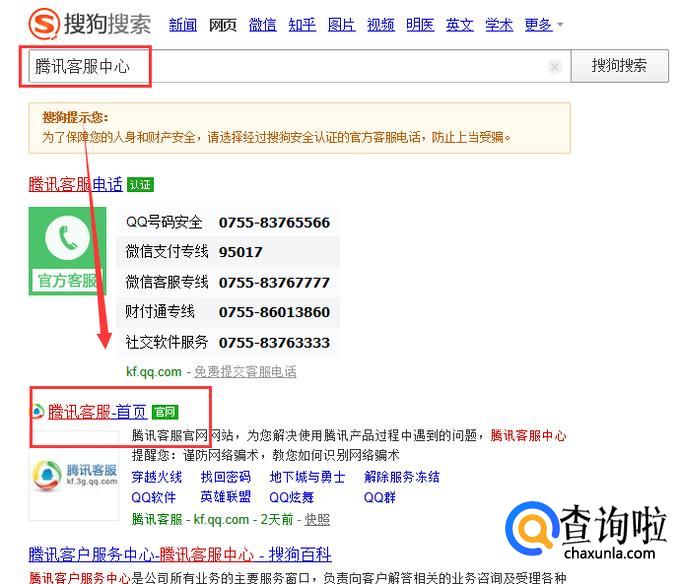Click the green kf.qq.com source text
Viewport: 679px width, 584px height.
coord(154,372)
